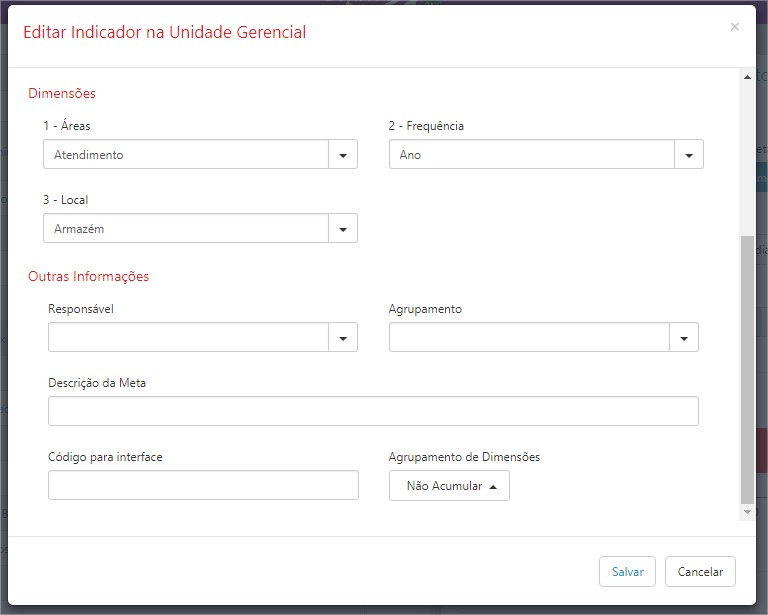Screen dimensions: 768x615
Task: Open the Responsável dropdown arrow
Action: [x=343, y=337]
